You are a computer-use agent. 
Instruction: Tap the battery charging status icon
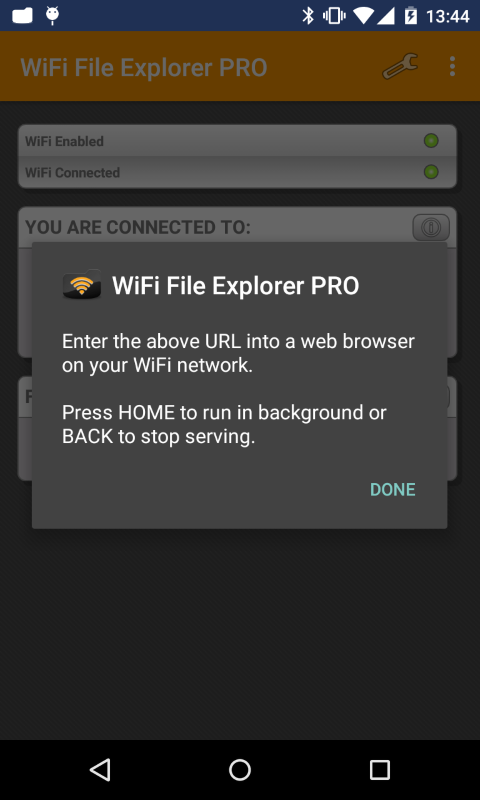pyautogui.click(x=410, y=16)
